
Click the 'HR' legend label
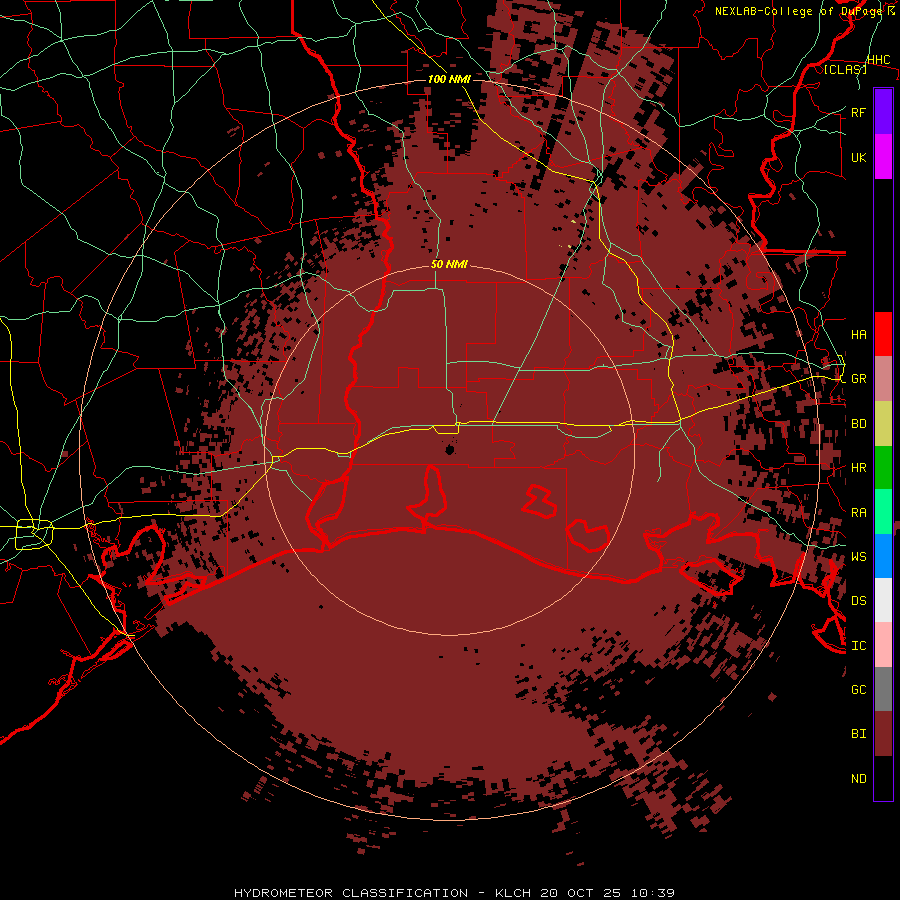(858, 468)
